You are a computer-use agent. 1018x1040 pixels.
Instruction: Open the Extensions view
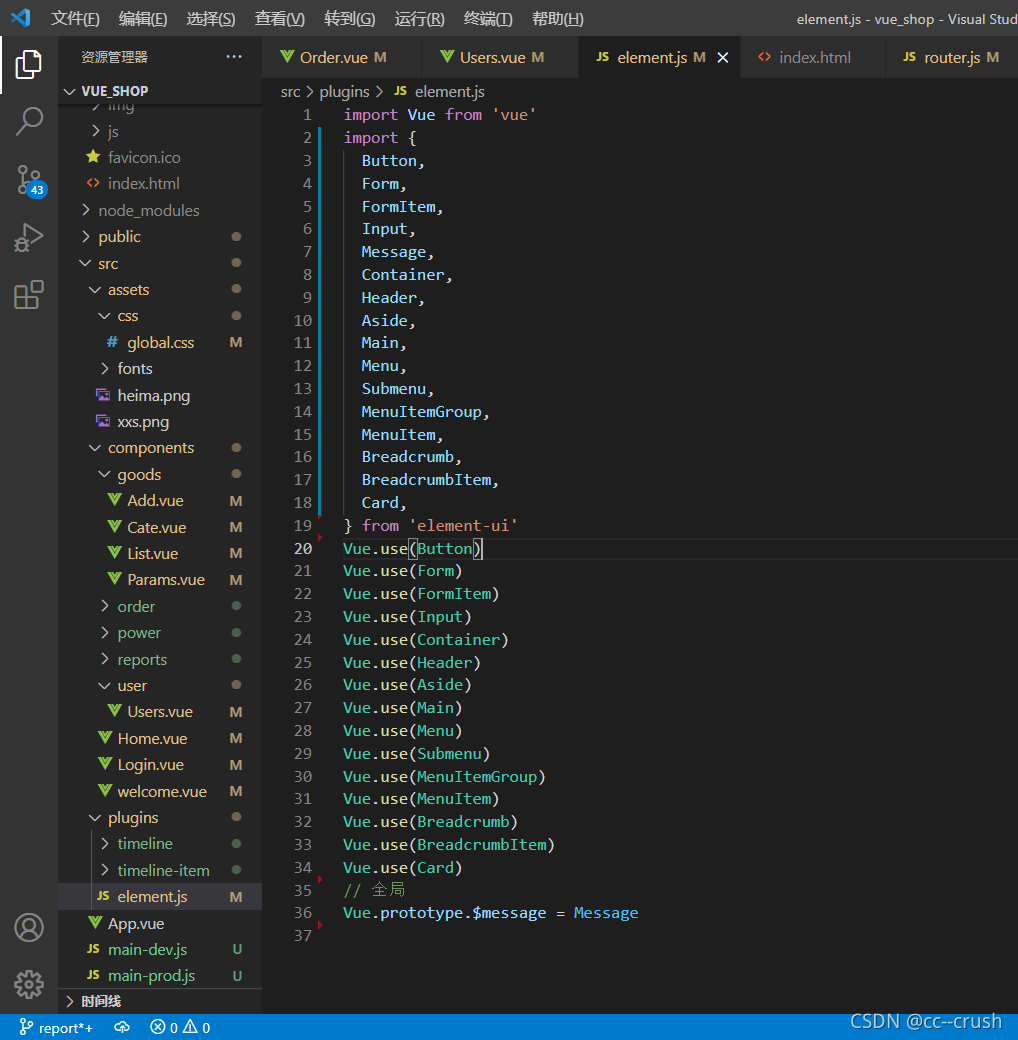(29, 294)
